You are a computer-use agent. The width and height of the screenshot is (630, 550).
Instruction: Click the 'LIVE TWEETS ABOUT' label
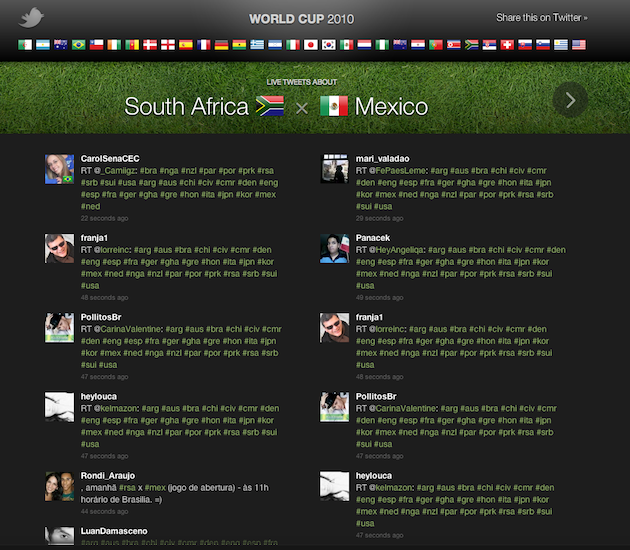coord(302,82)
